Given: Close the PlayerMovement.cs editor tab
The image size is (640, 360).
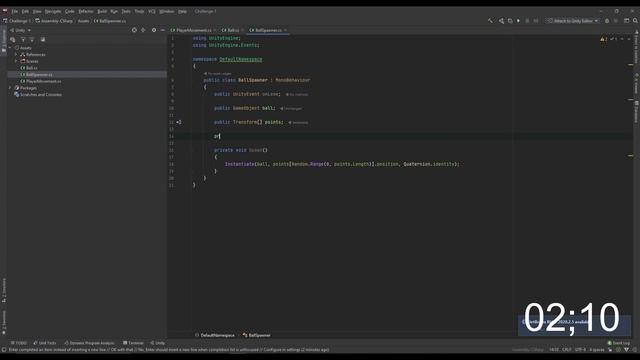Looking at the screenshot, I should click(215, 30).
